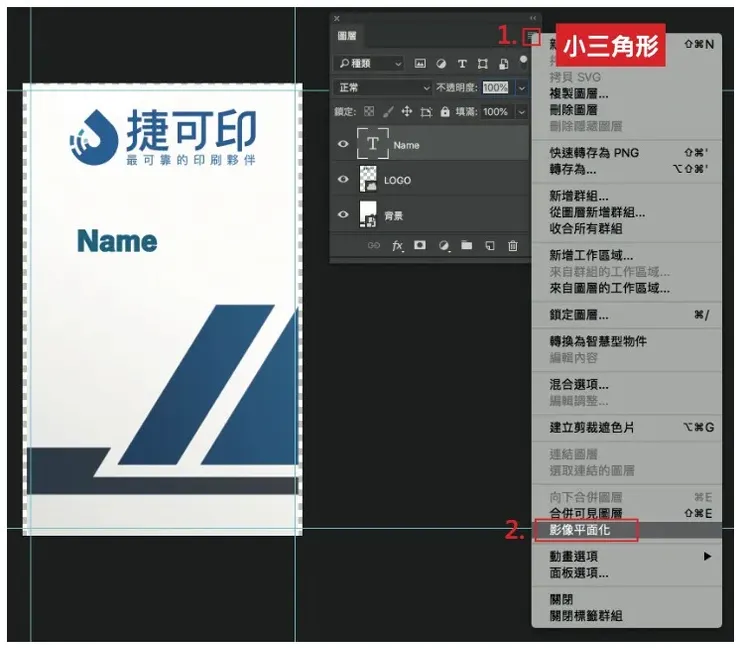740x648 pixels.
Task: Choose 轉換為智慧型物件 menu item
Action: pos(627,341)
